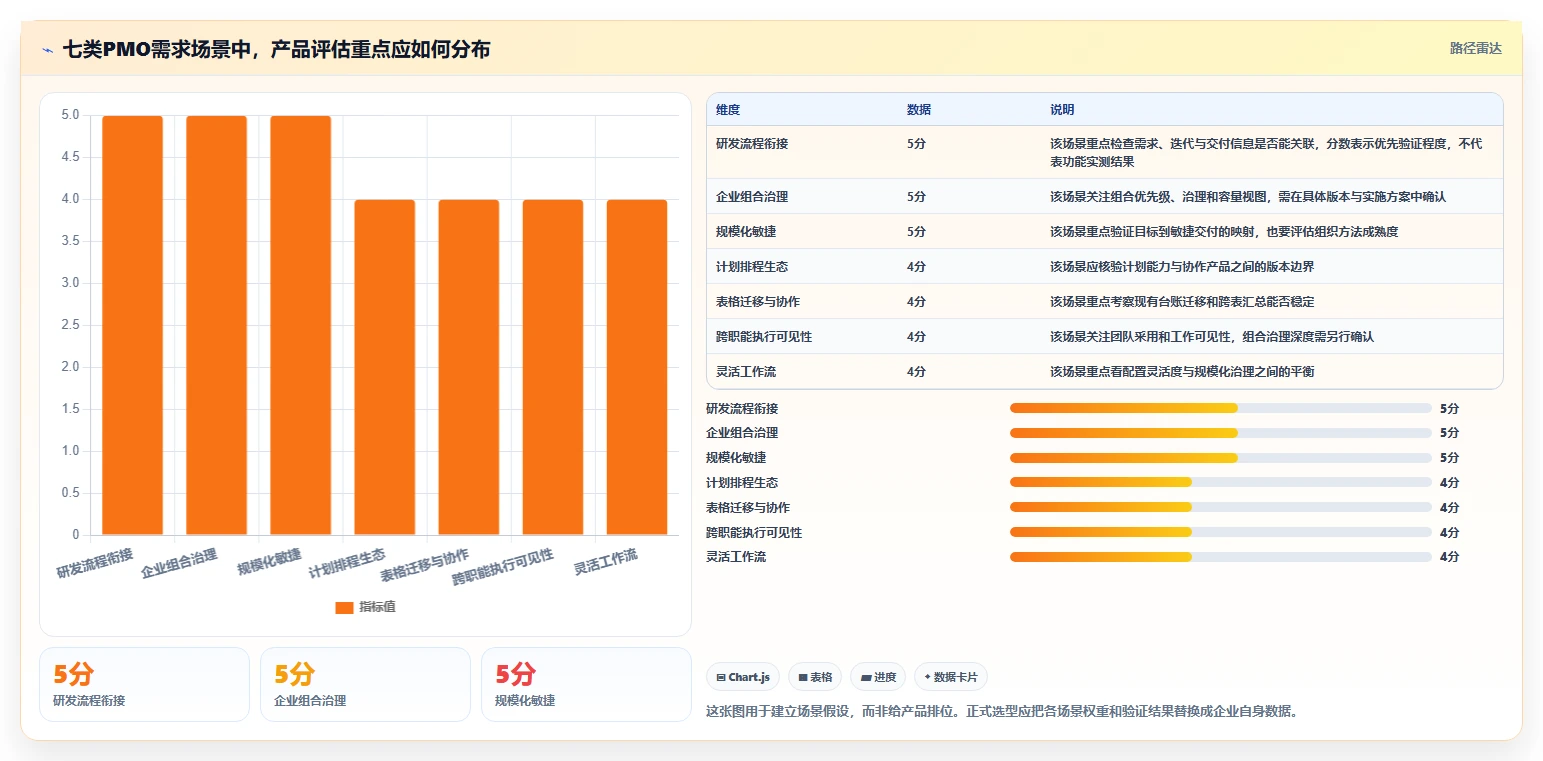Click the 跨职能执行可见性 bar in chart
This screenshot has height=761, width=1543.
[x=553, y=367]
